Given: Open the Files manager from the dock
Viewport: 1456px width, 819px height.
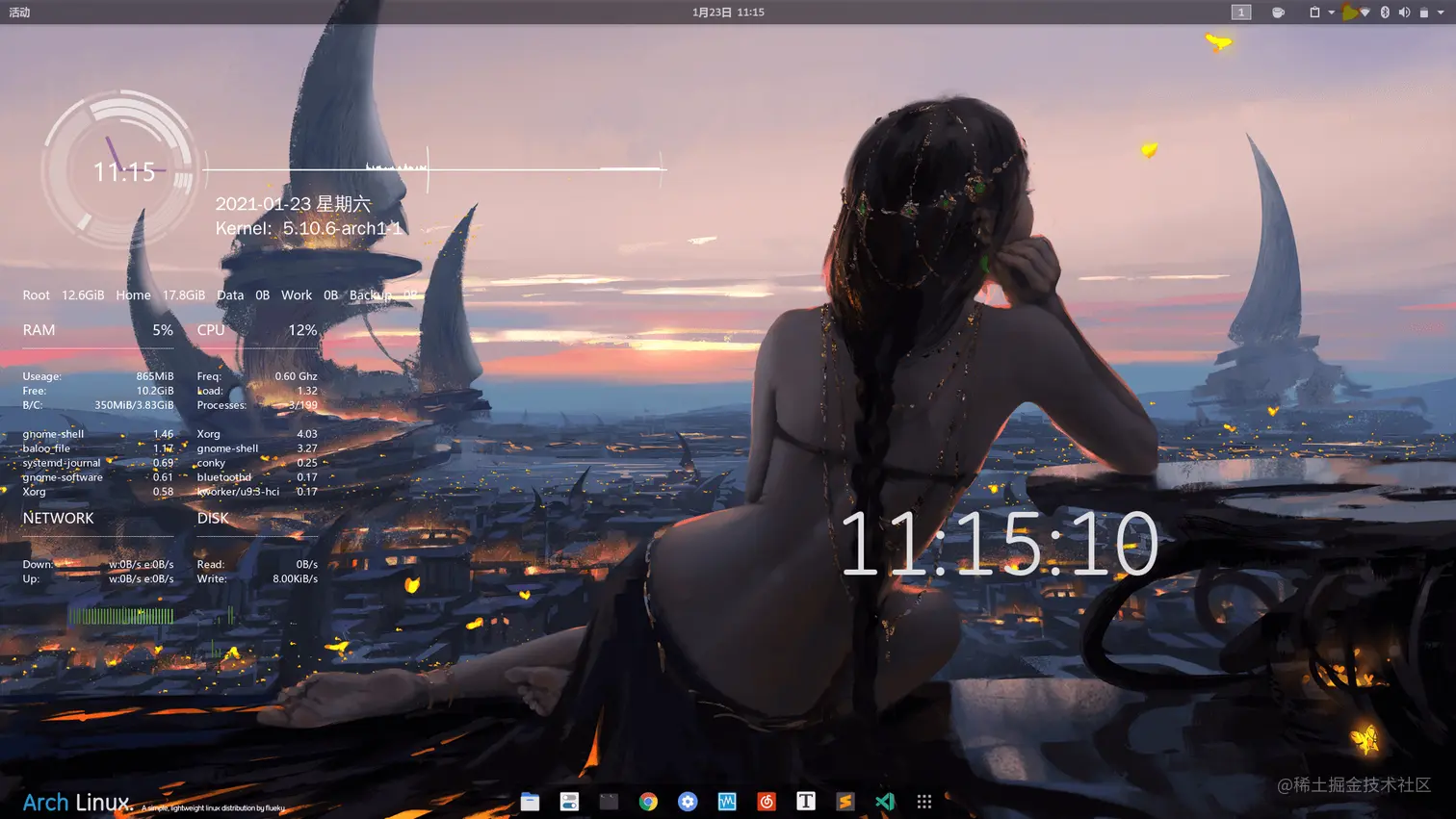Looking at the screenshot, I should coord(530,802).
